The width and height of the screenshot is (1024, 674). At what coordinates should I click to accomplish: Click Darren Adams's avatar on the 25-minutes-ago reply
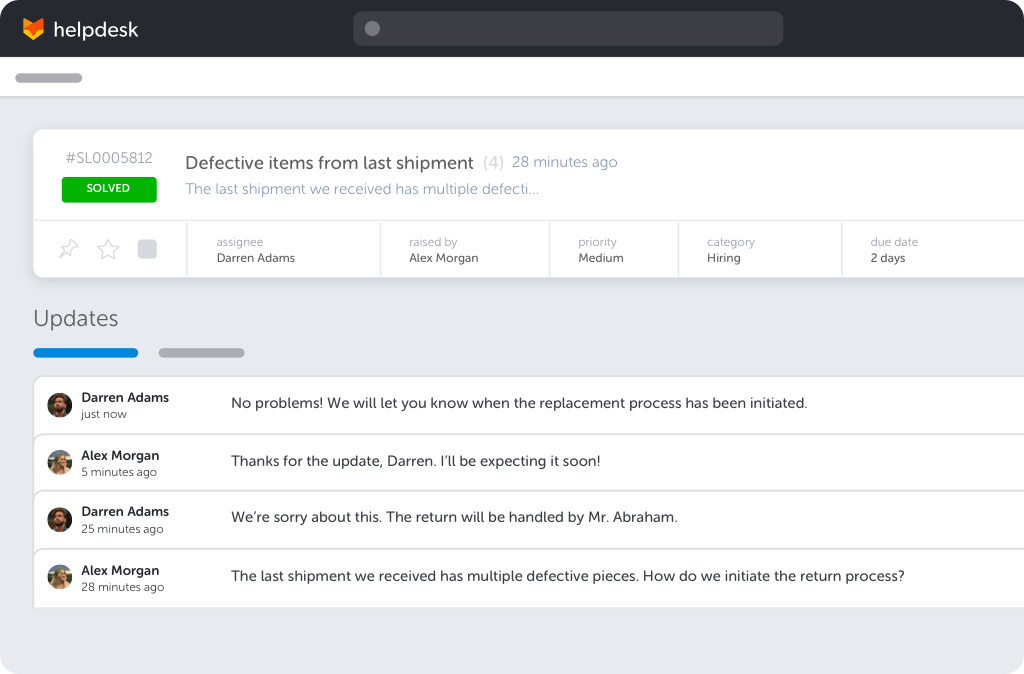tap(59, 519)
